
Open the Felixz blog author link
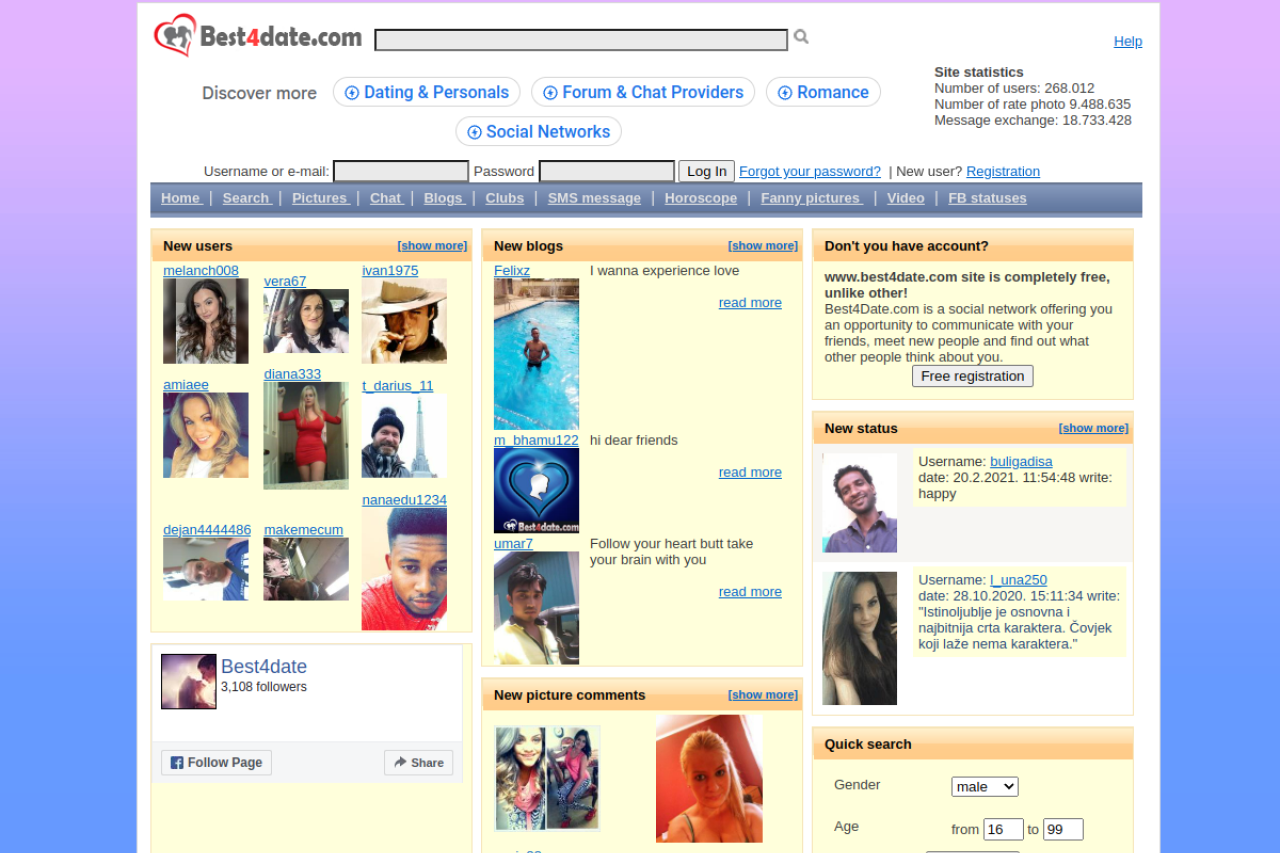[x=512, y=270]
